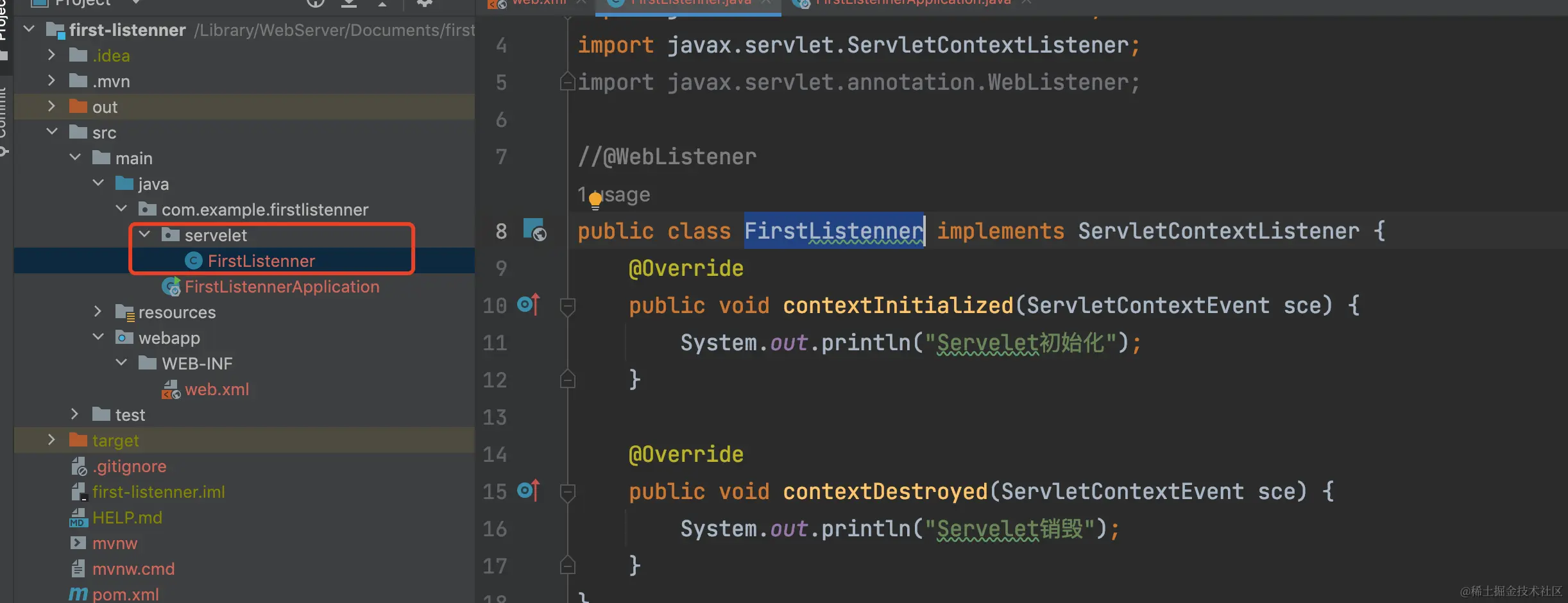Screen dimensions: 1568x603
Task: Collapse the java source folder
Action: [x=98, y=183]
